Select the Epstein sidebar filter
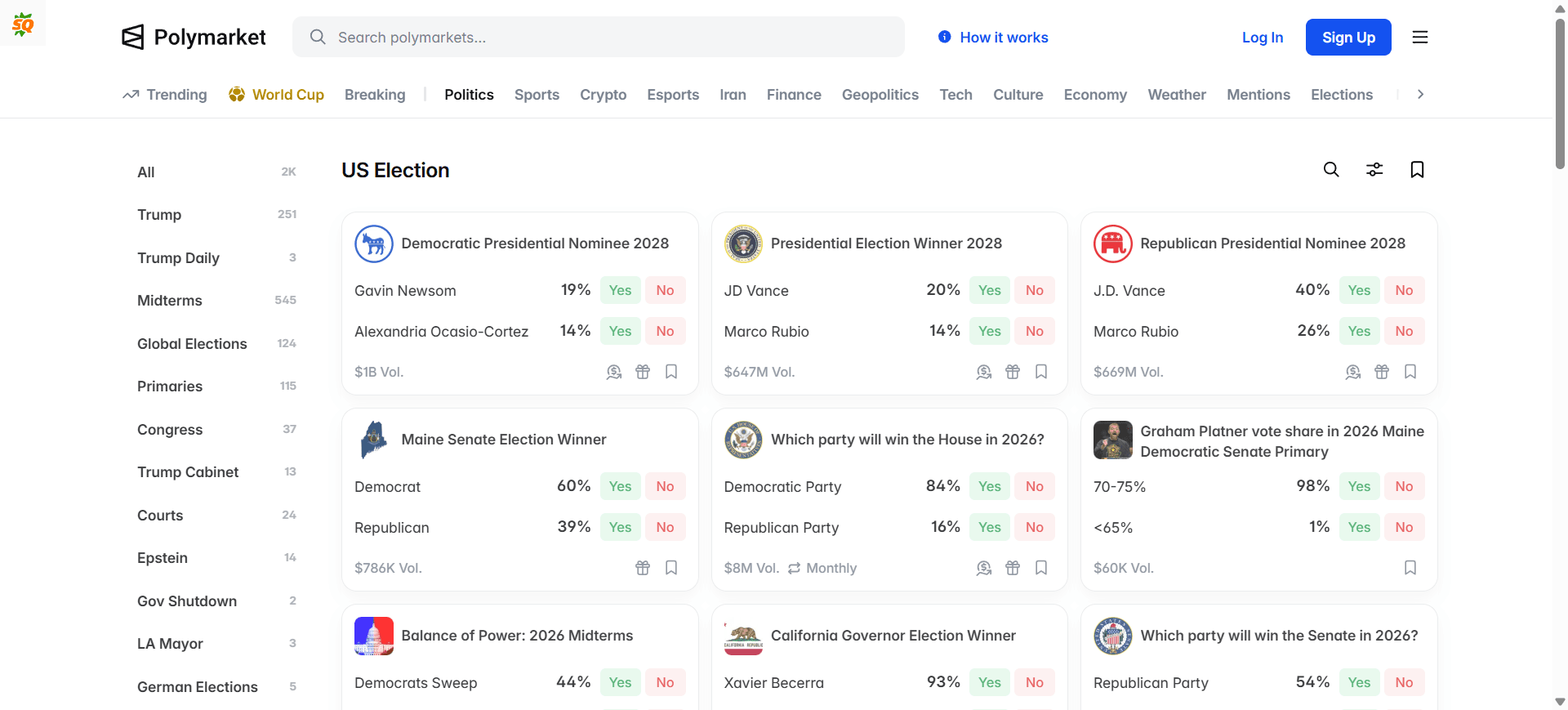1568x710 pixels. tap(216, 558)
